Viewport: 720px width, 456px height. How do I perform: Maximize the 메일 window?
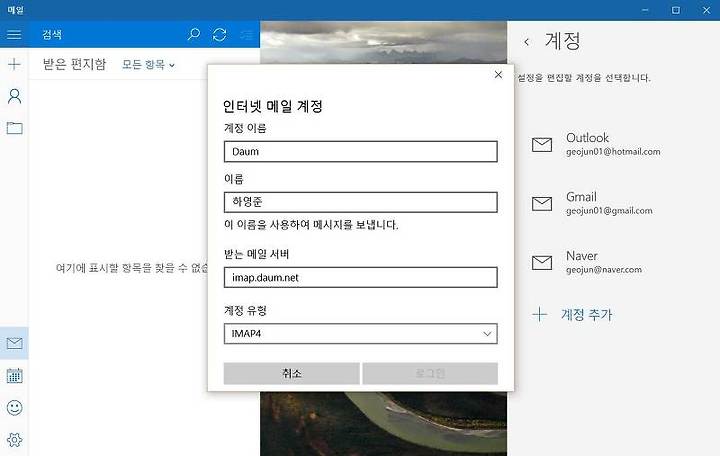pyautogui.click(x=675, y=10)
